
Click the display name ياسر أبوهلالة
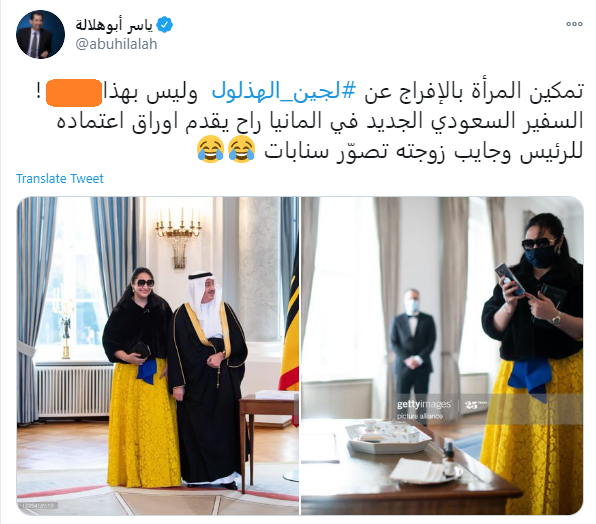click(114, 25)
